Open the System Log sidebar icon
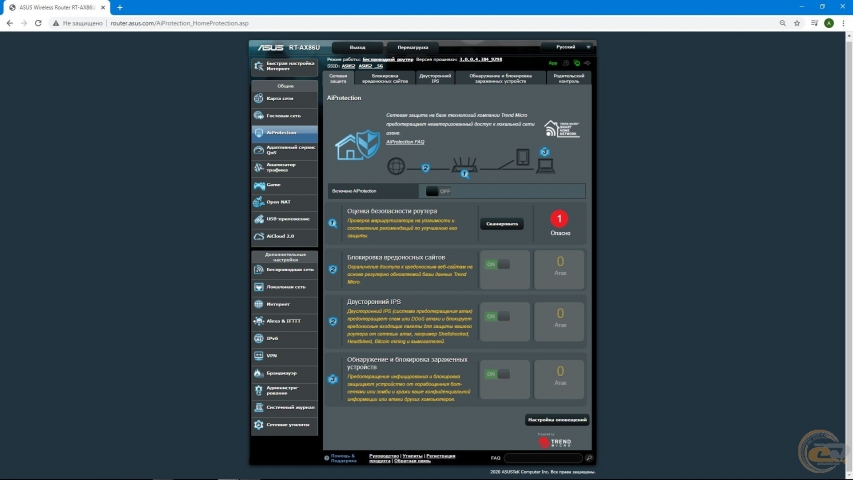The image size is (853, 480). pos(258,407)
